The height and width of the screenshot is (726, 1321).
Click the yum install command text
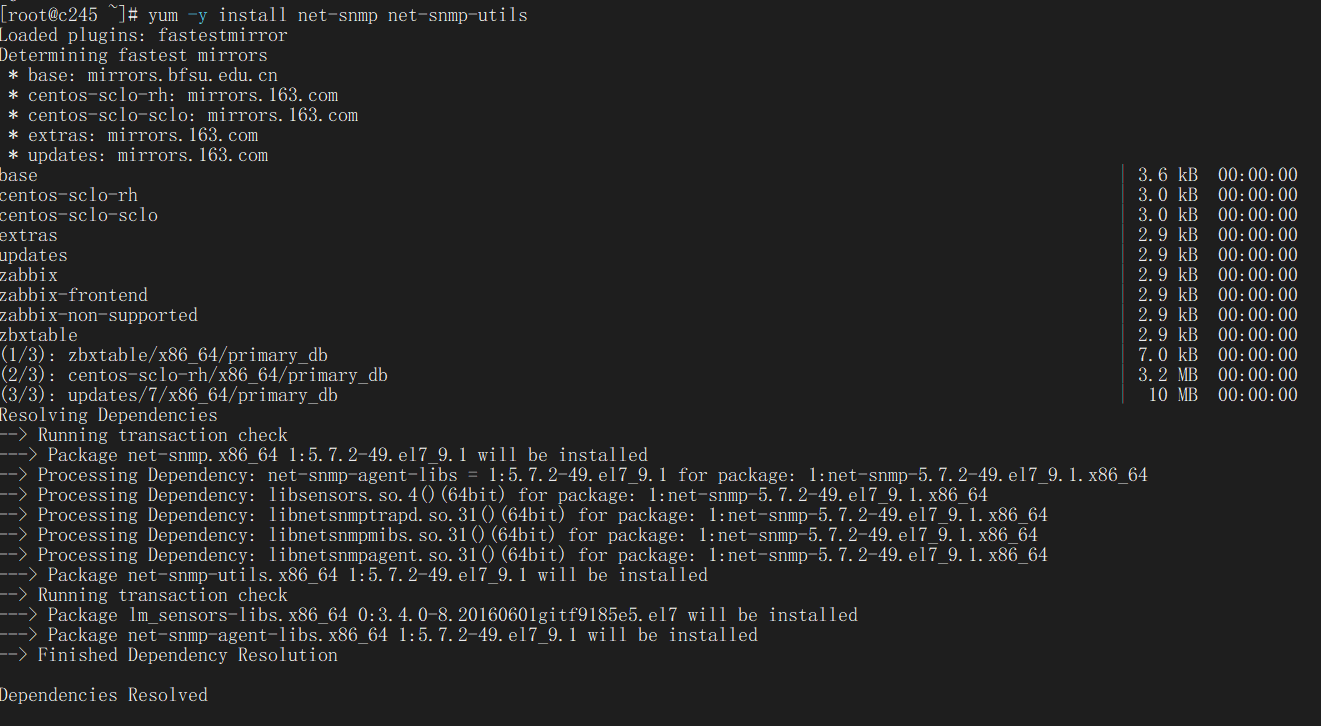[337, 15]
